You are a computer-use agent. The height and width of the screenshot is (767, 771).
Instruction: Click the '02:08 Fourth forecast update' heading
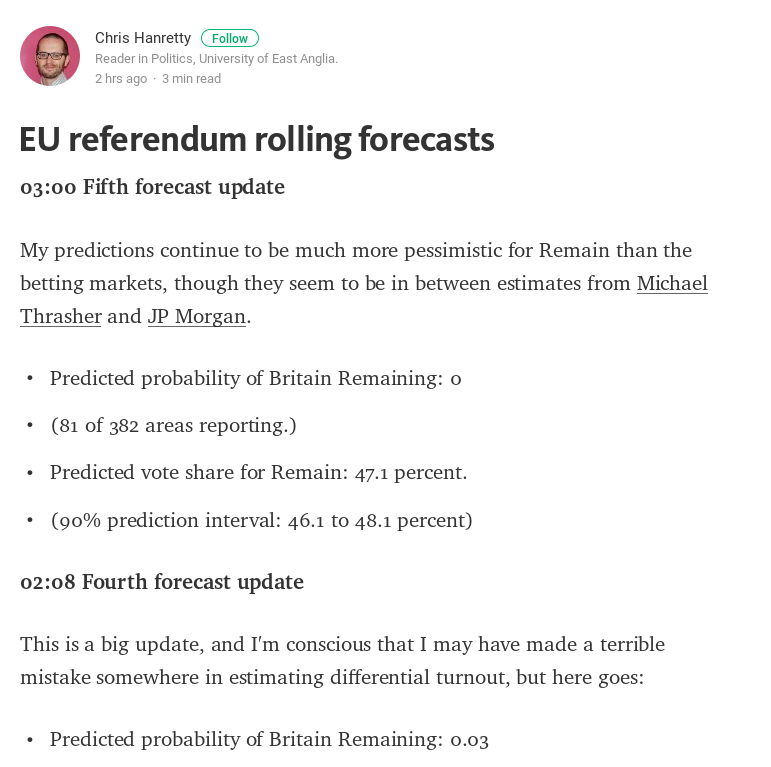[x=162, y=582]
